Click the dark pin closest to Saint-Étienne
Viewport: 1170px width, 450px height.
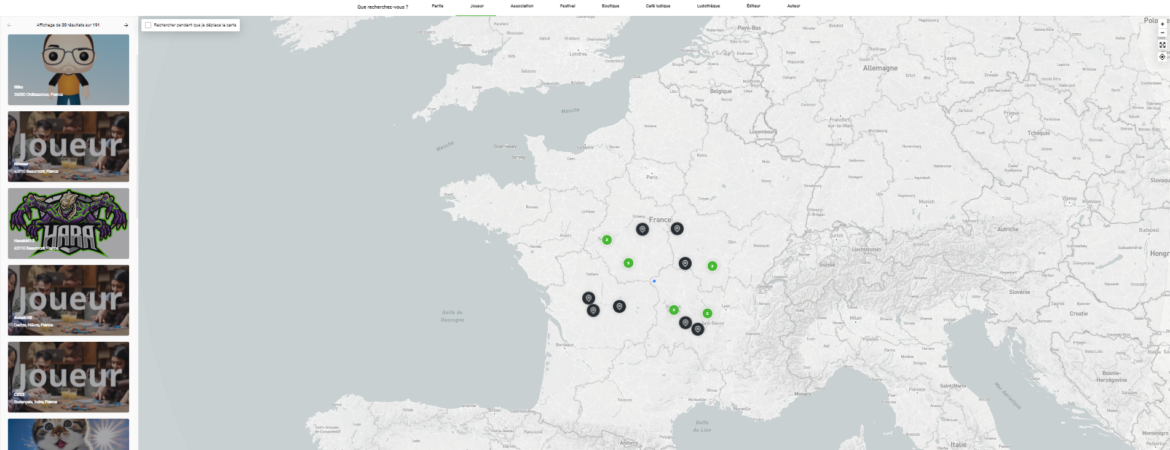click(697, 328)
